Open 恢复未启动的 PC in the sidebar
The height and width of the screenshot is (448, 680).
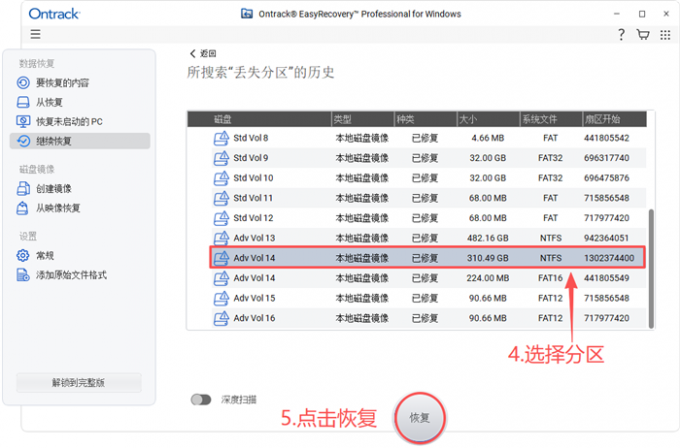69,121
